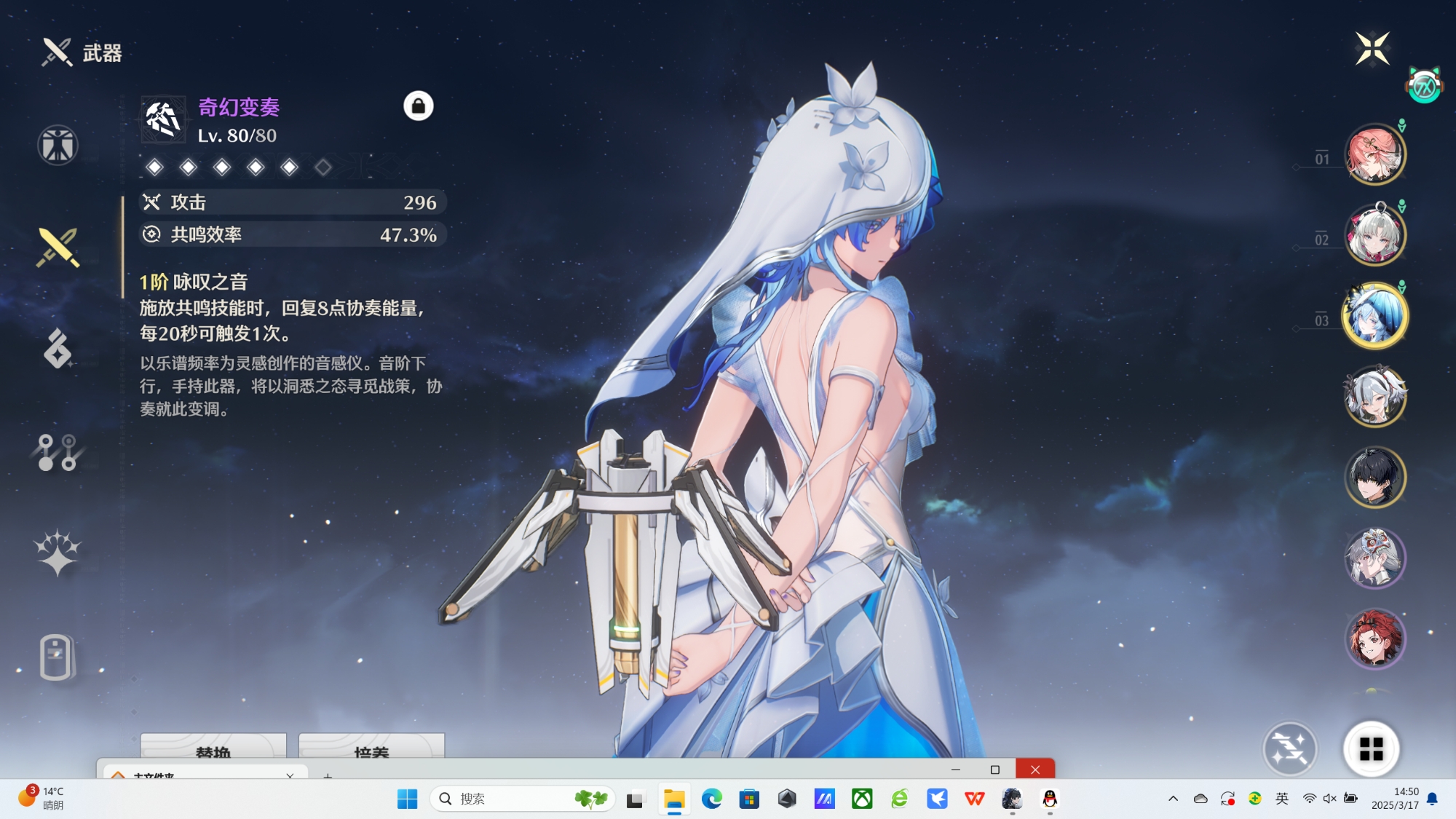Open the purple slash-A app on taskbar
Viewport: 1456px width, 819px height.
pos(824,799)
